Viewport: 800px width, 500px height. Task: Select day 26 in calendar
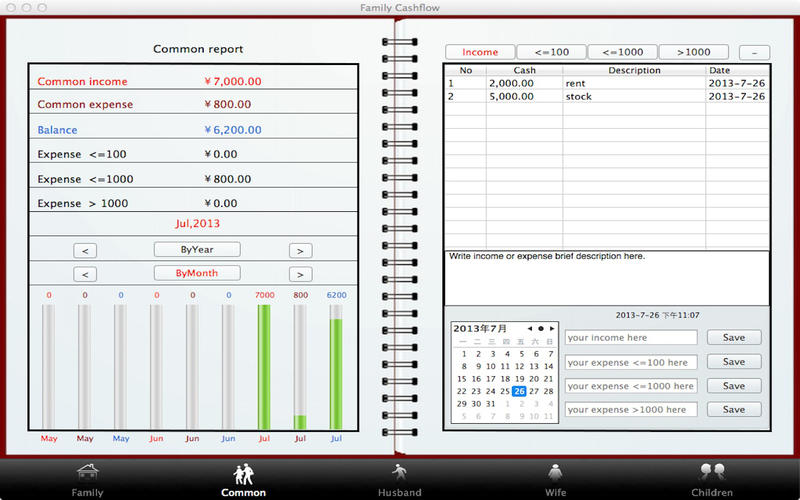[x=519, y=391]
